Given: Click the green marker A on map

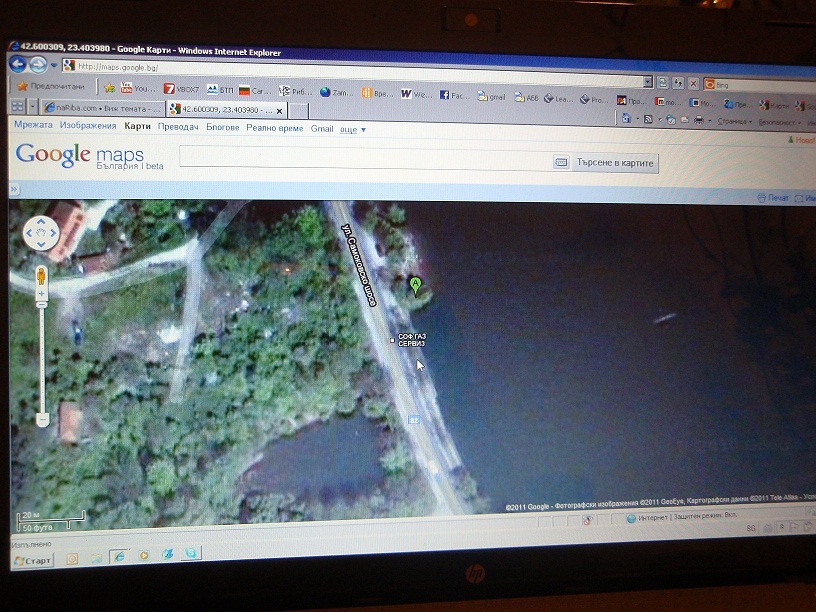Looking at the screenshot, I should pos(415,286).
